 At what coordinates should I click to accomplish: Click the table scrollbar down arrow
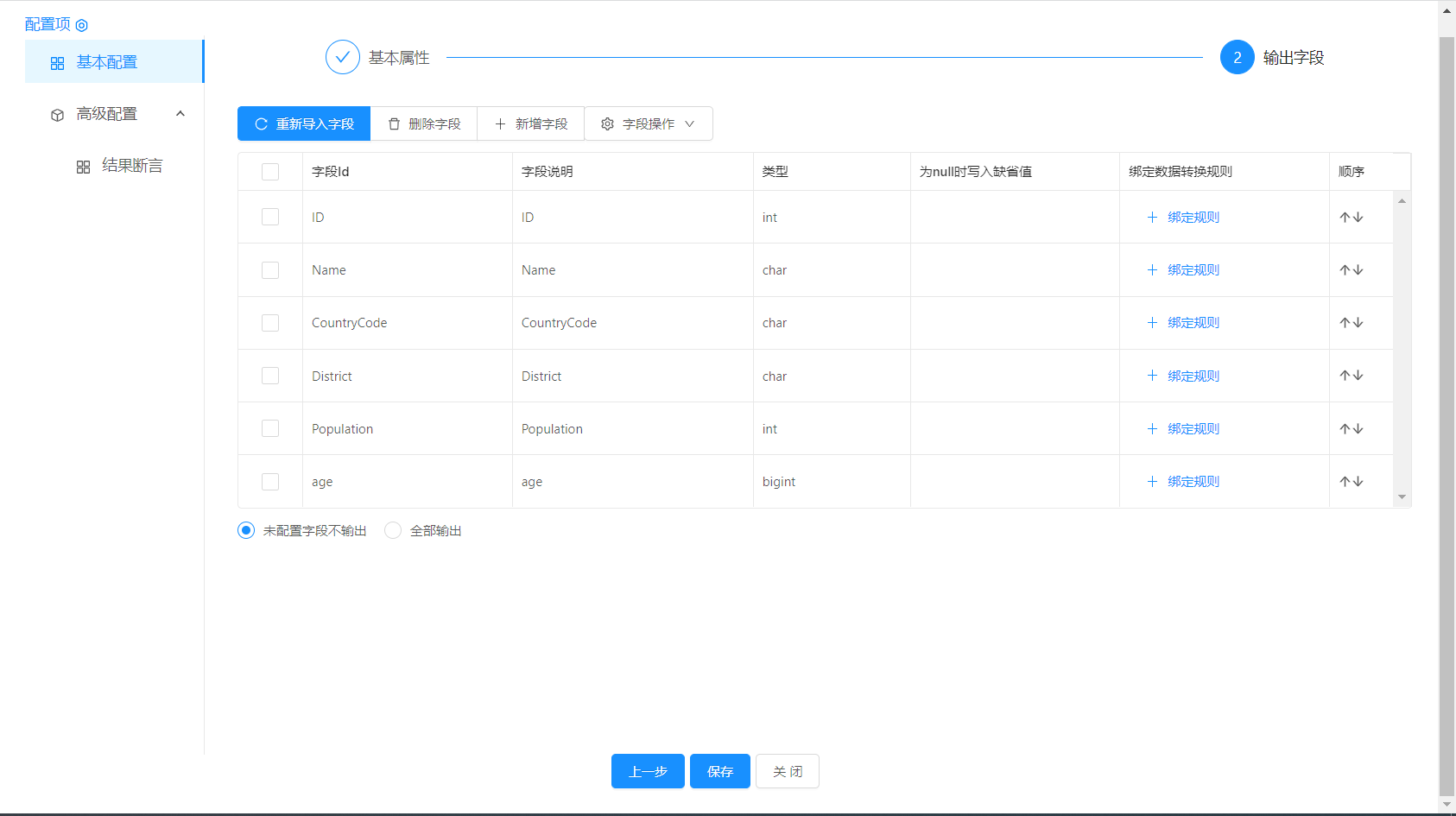[1402, 497]
